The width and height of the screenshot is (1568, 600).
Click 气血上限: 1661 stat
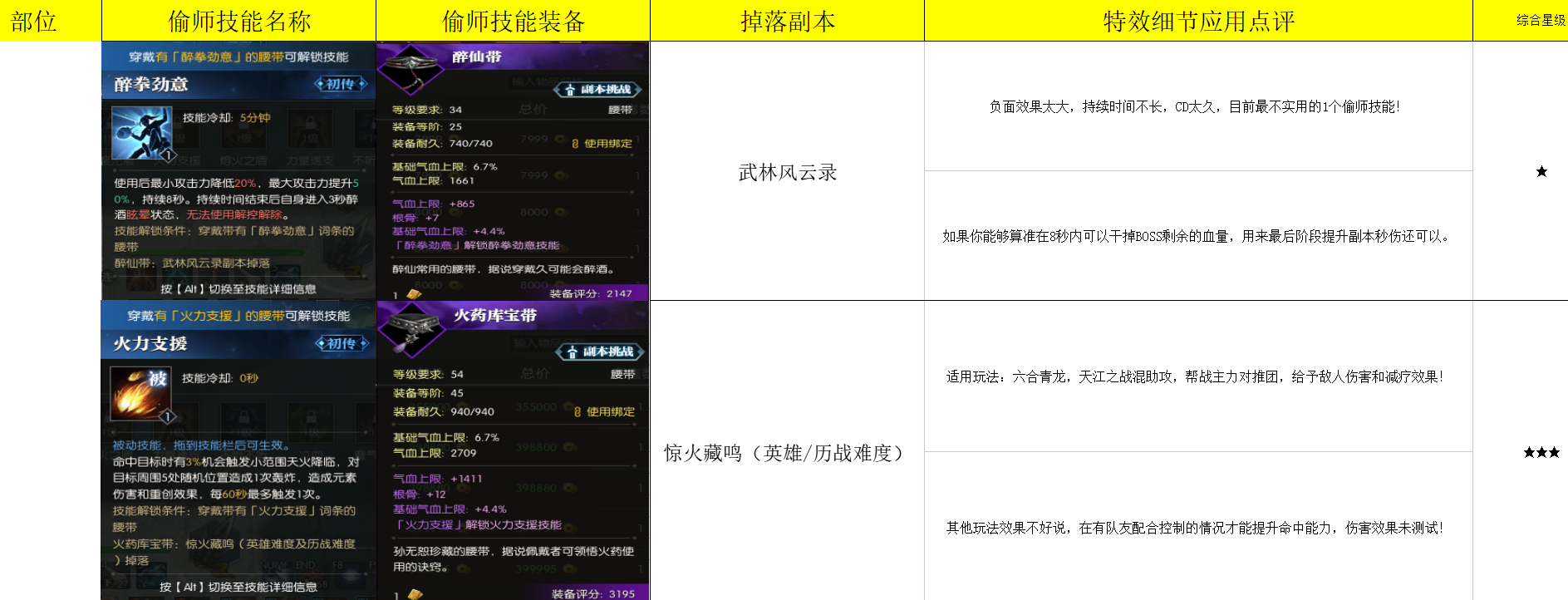(x=434, y=180)
